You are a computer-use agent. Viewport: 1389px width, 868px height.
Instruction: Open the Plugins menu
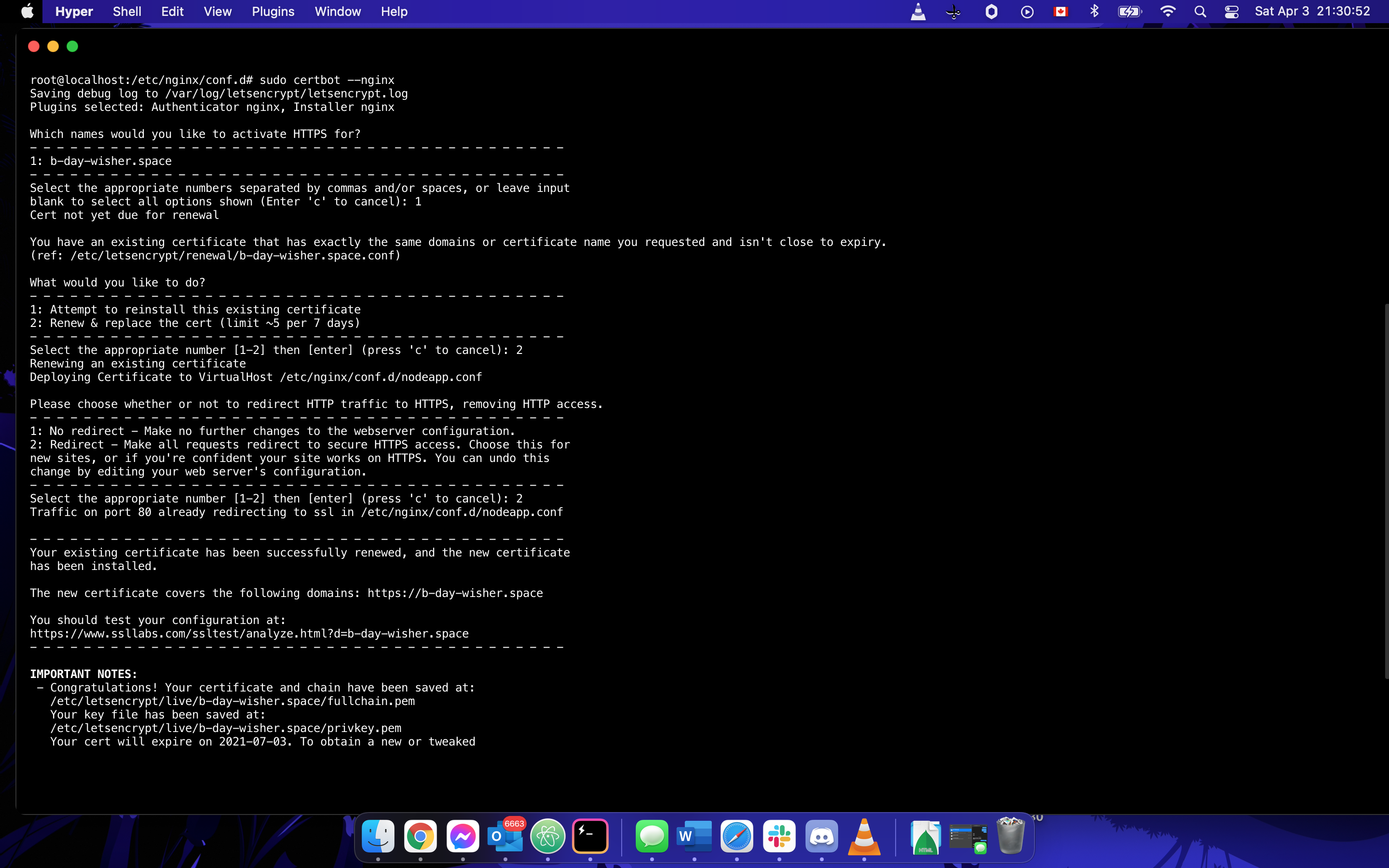[x=272, y=12]
